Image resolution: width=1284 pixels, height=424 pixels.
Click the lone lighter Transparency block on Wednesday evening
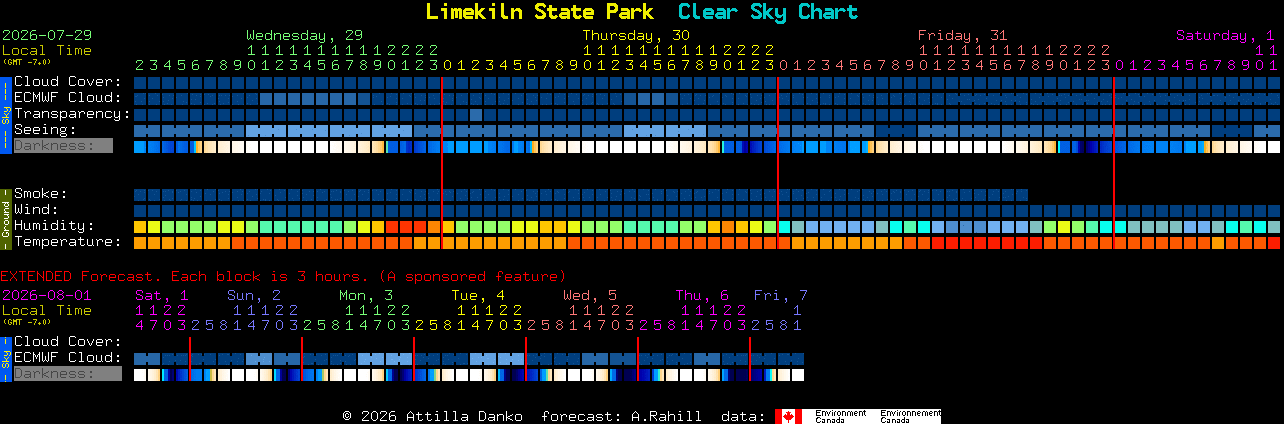click(x=477, y=114)
